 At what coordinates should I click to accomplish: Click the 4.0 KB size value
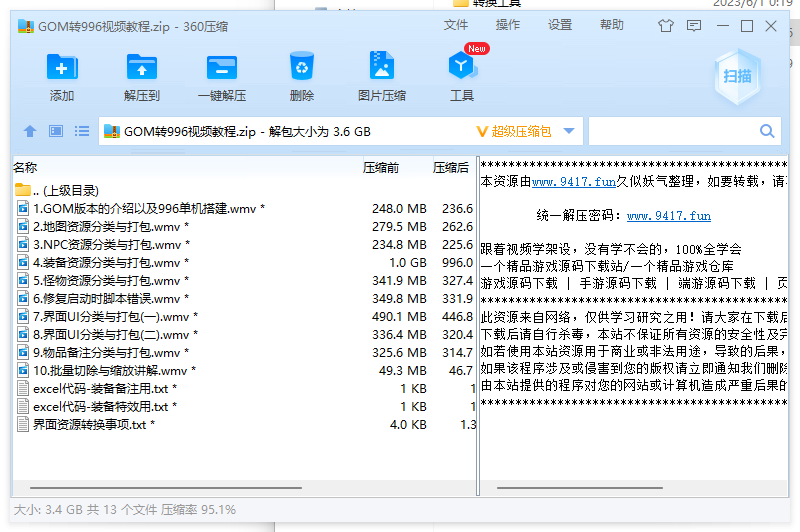click(x=408, y=424)
